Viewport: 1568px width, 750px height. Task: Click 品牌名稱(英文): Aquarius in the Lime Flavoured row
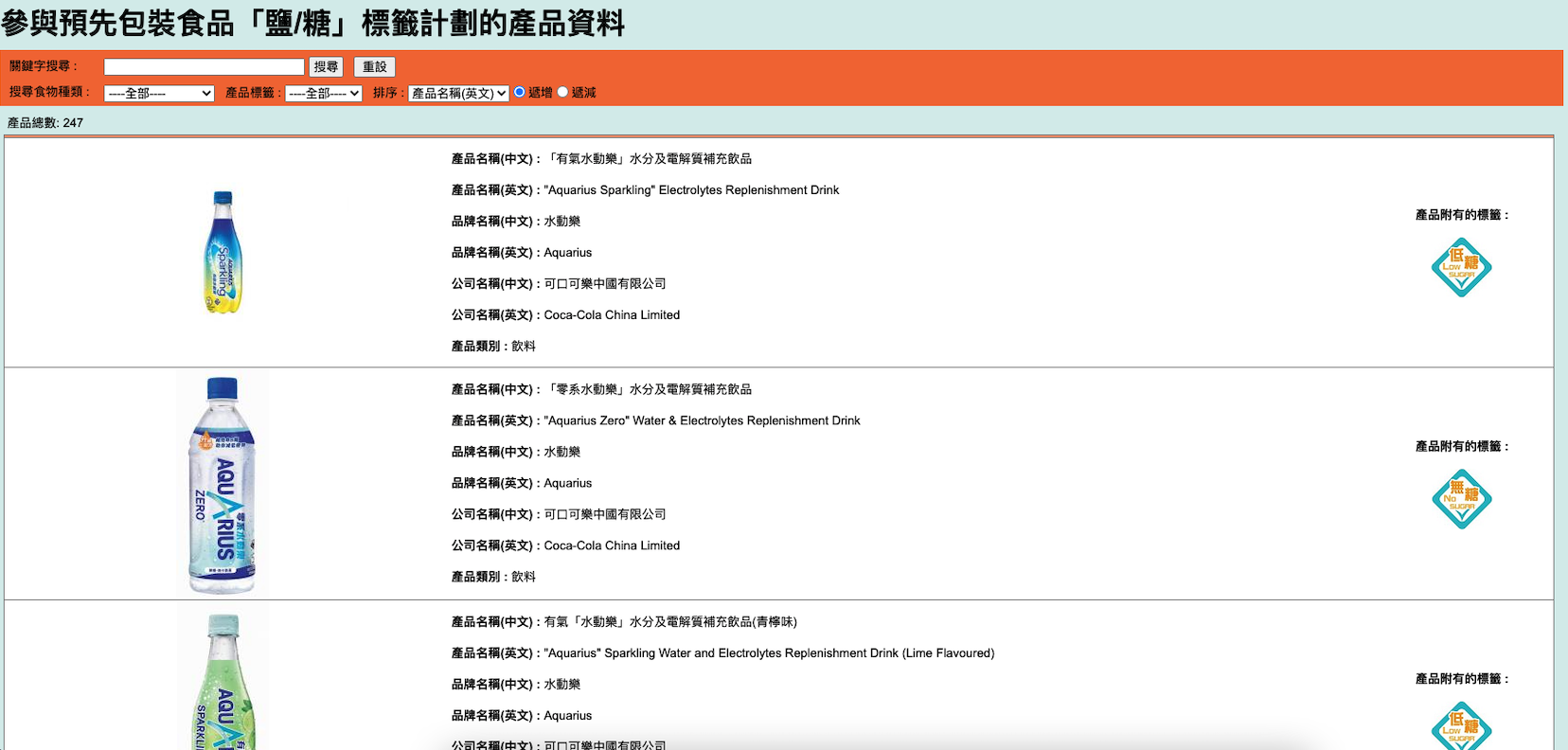coord(522,716)
